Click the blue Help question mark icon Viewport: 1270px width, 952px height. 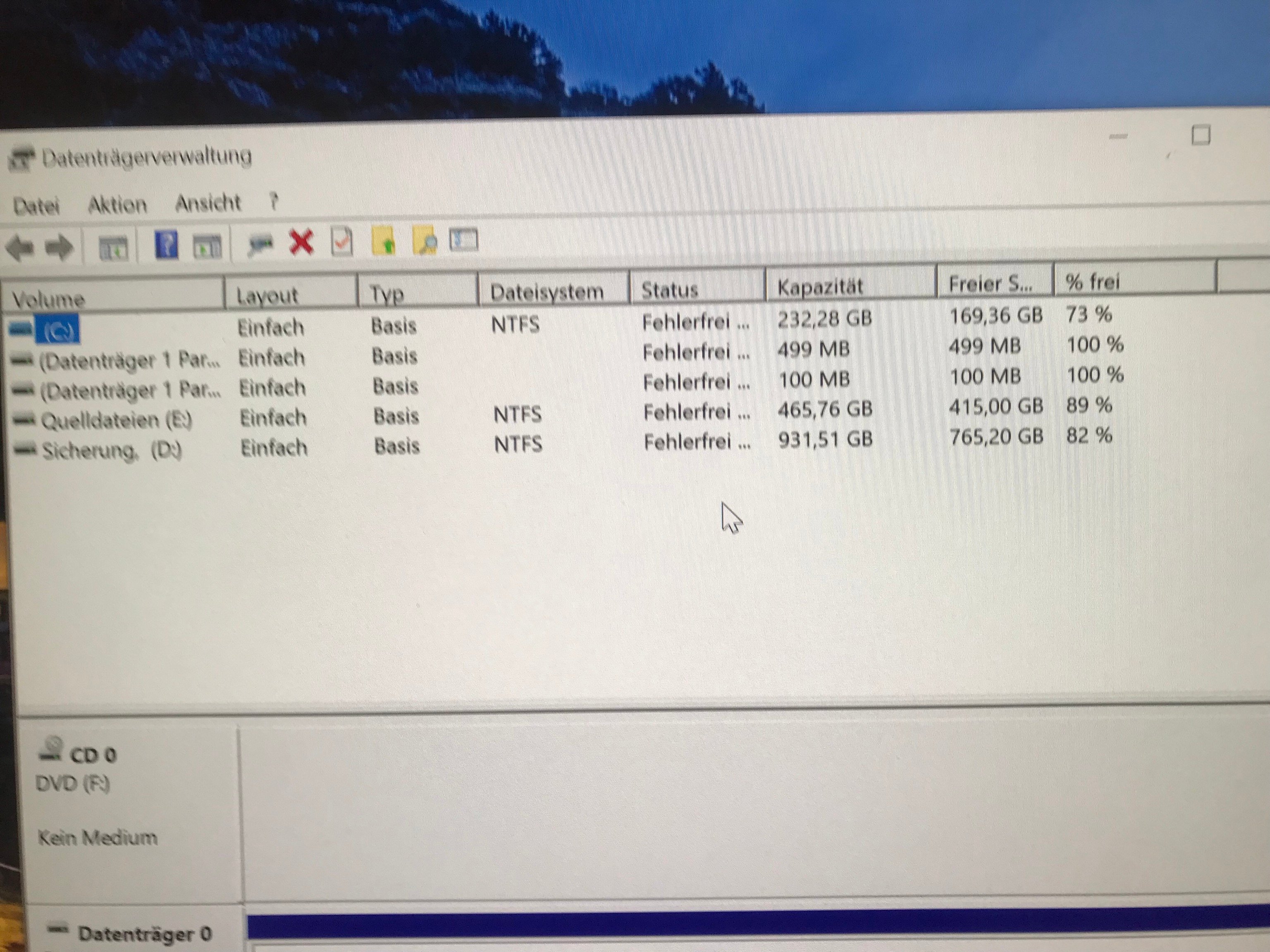pyautogui.click(x=167, y=245)
